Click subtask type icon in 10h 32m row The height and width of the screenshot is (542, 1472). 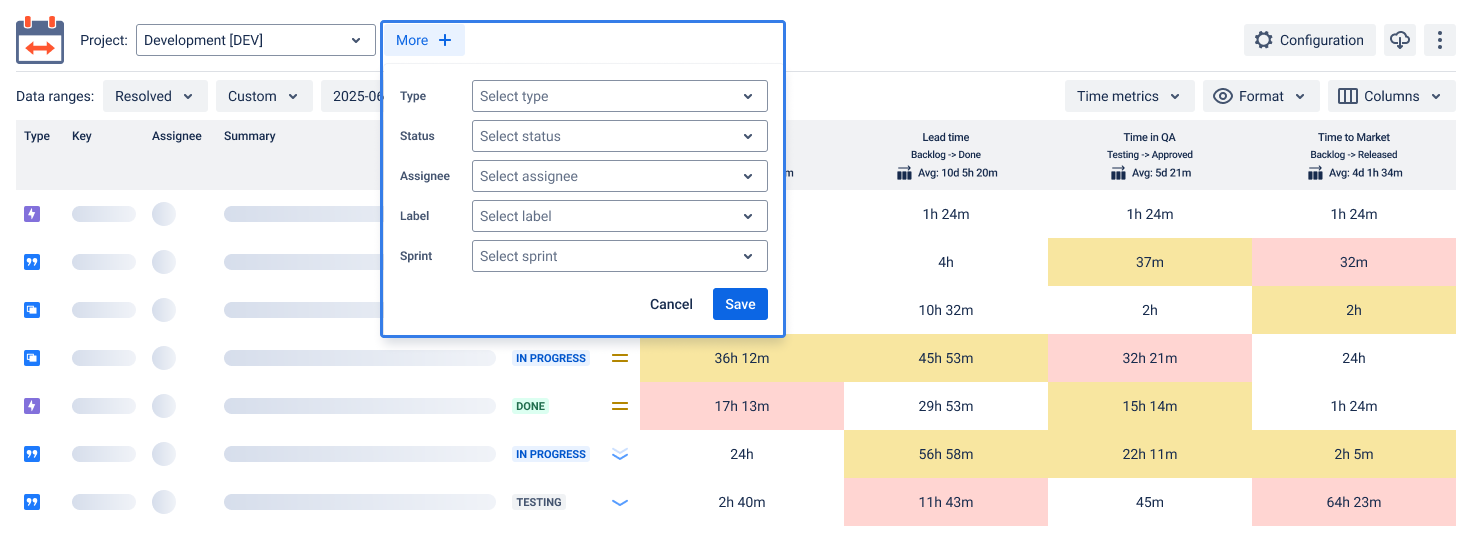point(32,310)
